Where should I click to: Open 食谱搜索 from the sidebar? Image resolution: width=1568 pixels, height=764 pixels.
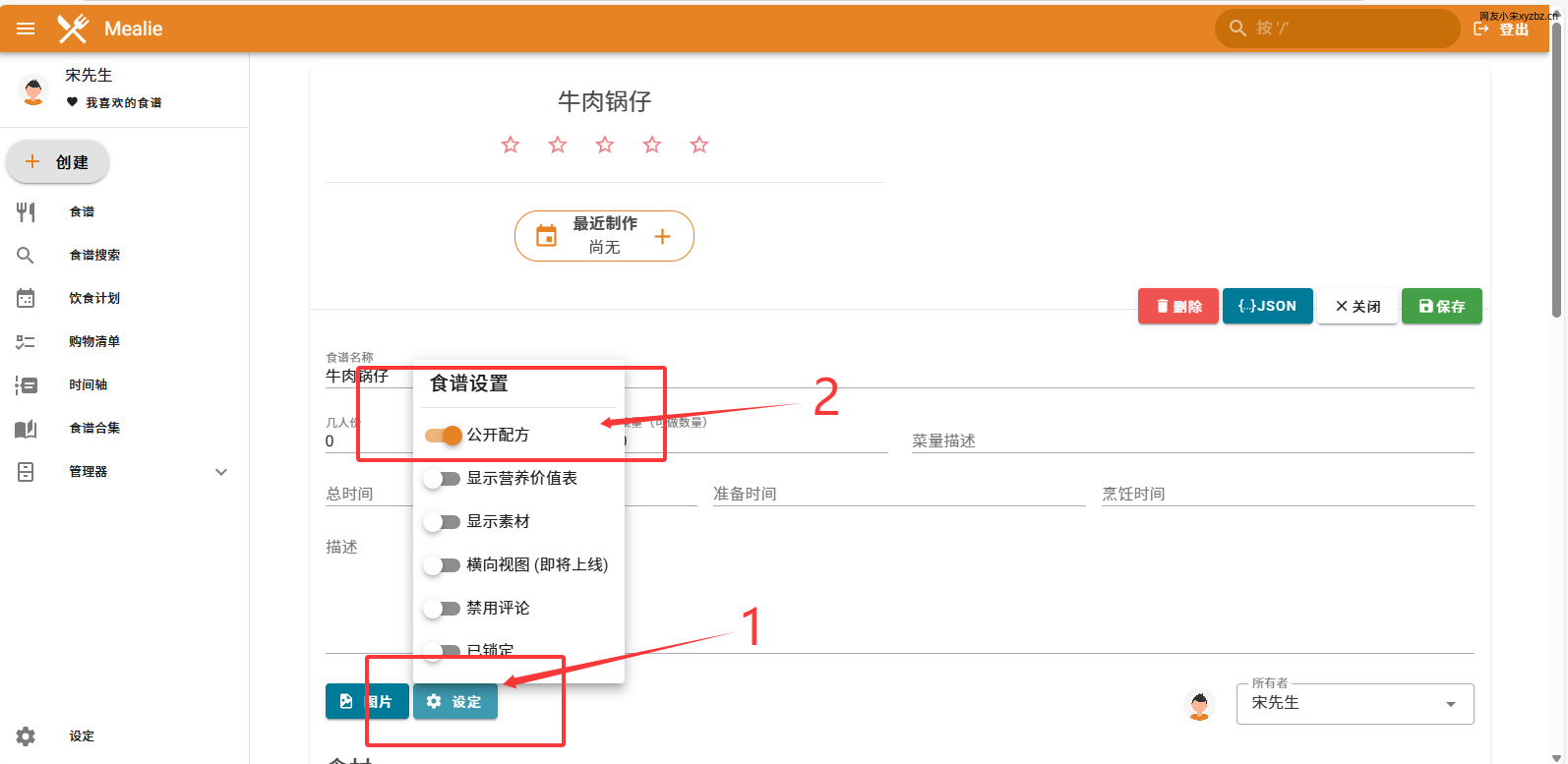tap(94, 255)
